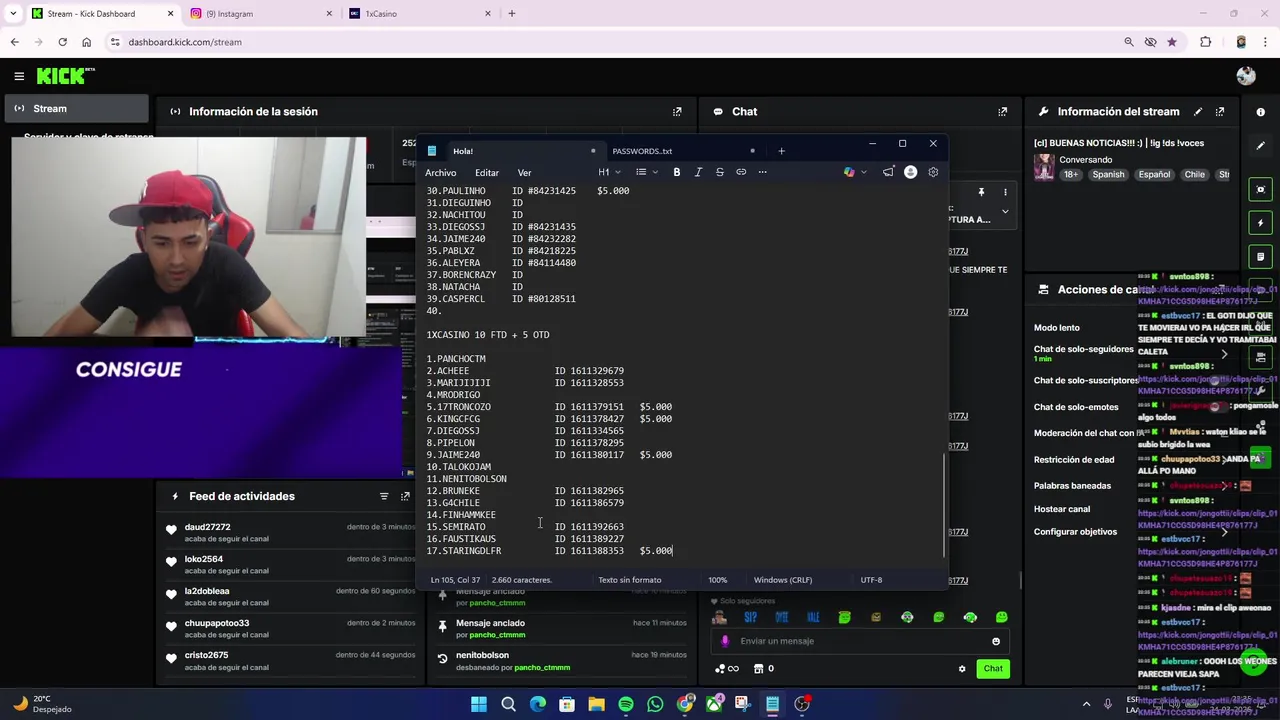
Task: Open Palabras baneadas settings
Action: pyautogui.click(x=1072, y=486)
